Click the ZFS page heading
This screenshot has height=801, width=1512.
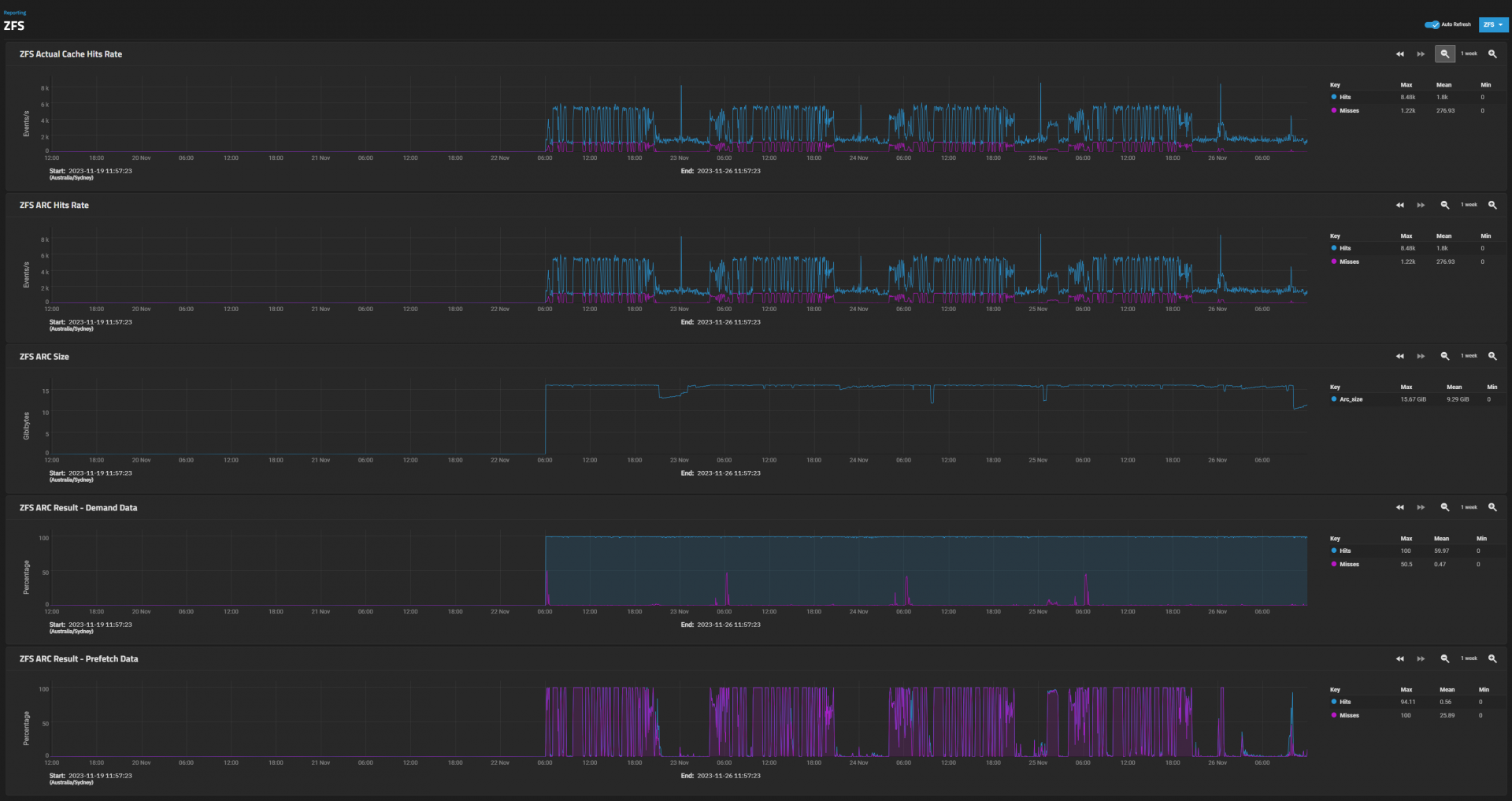coord(14,26)
